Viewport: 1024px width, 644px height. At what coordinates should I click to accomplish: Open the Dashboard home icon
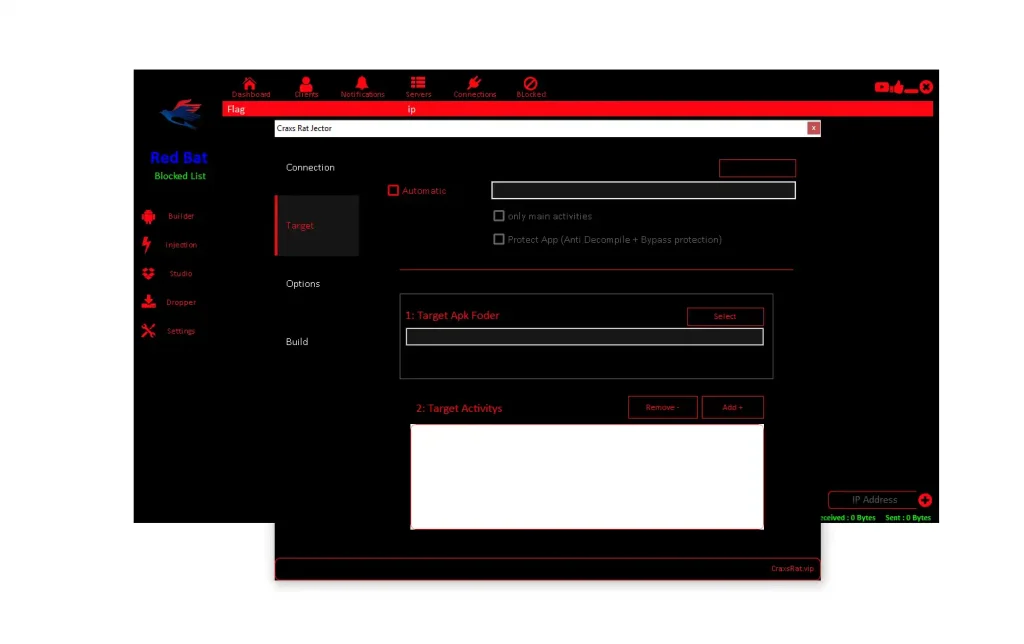coord(250,84)
